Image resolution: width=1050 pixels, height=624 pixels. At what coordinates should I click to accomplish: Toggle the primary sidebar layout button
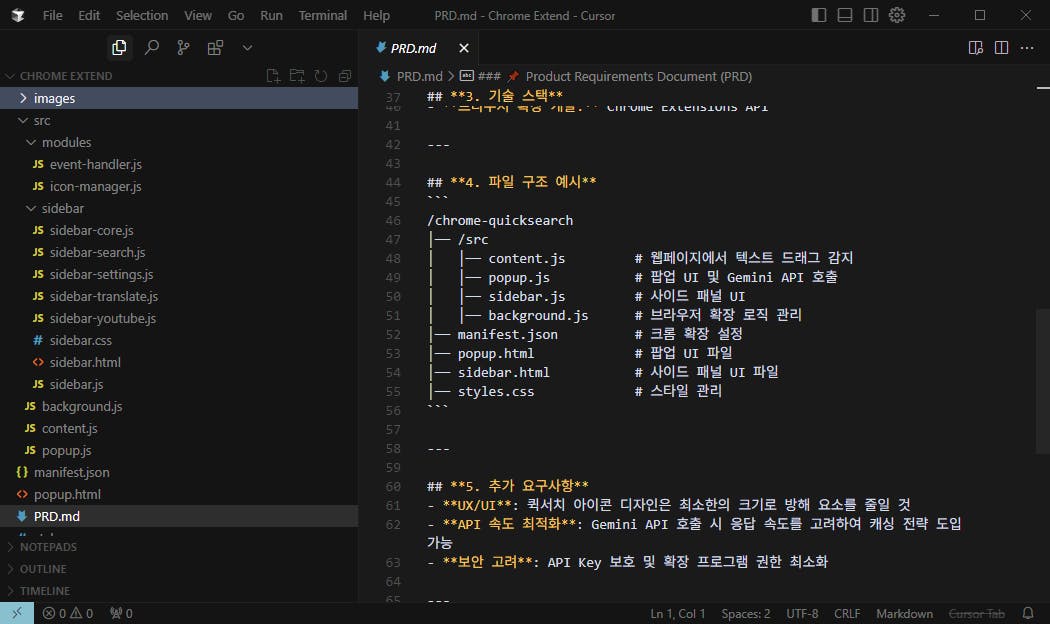tap(819, 15)
